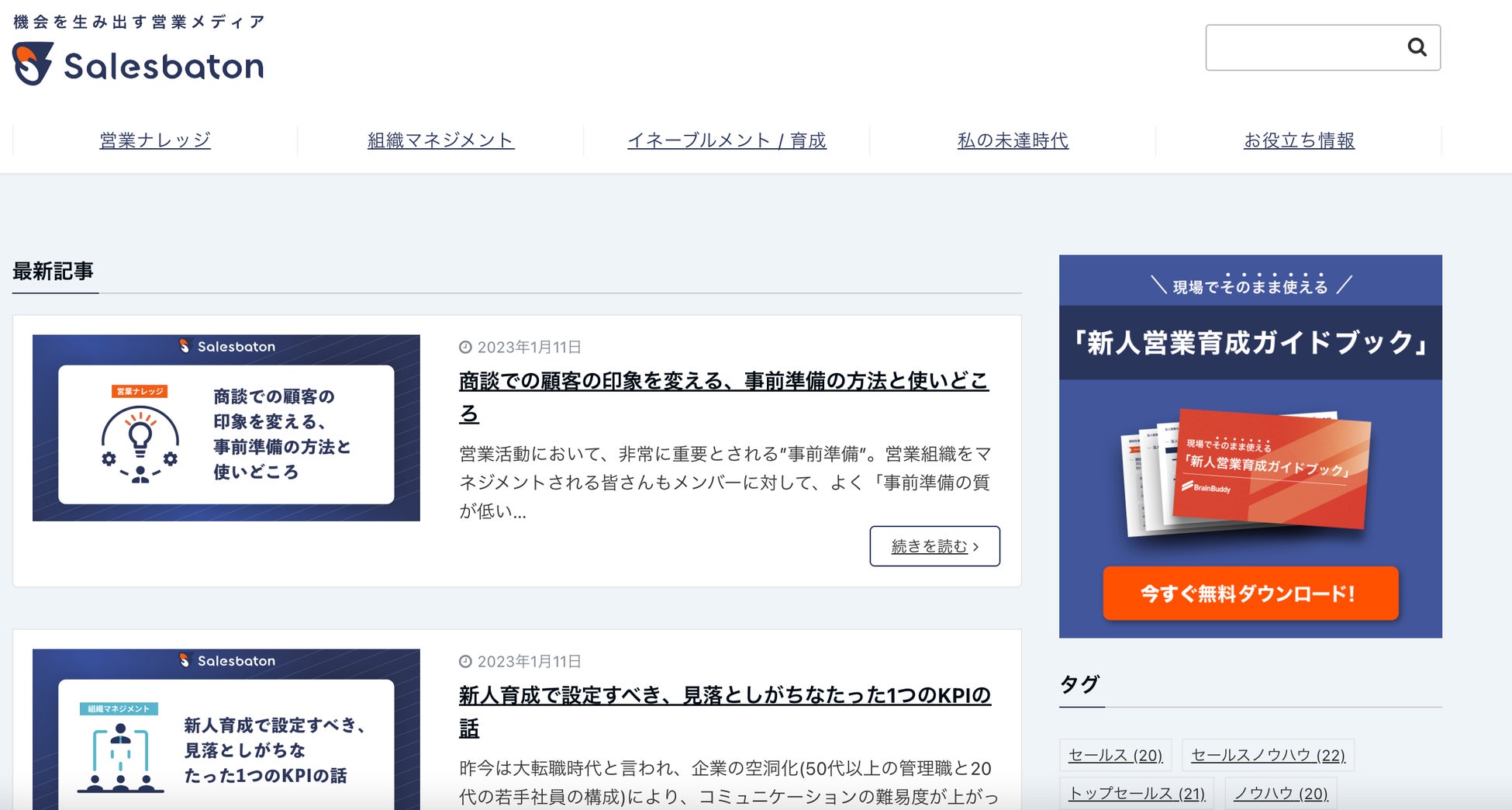Open the イネーブルメント / 育成 menu item

[x=727, y=140]
